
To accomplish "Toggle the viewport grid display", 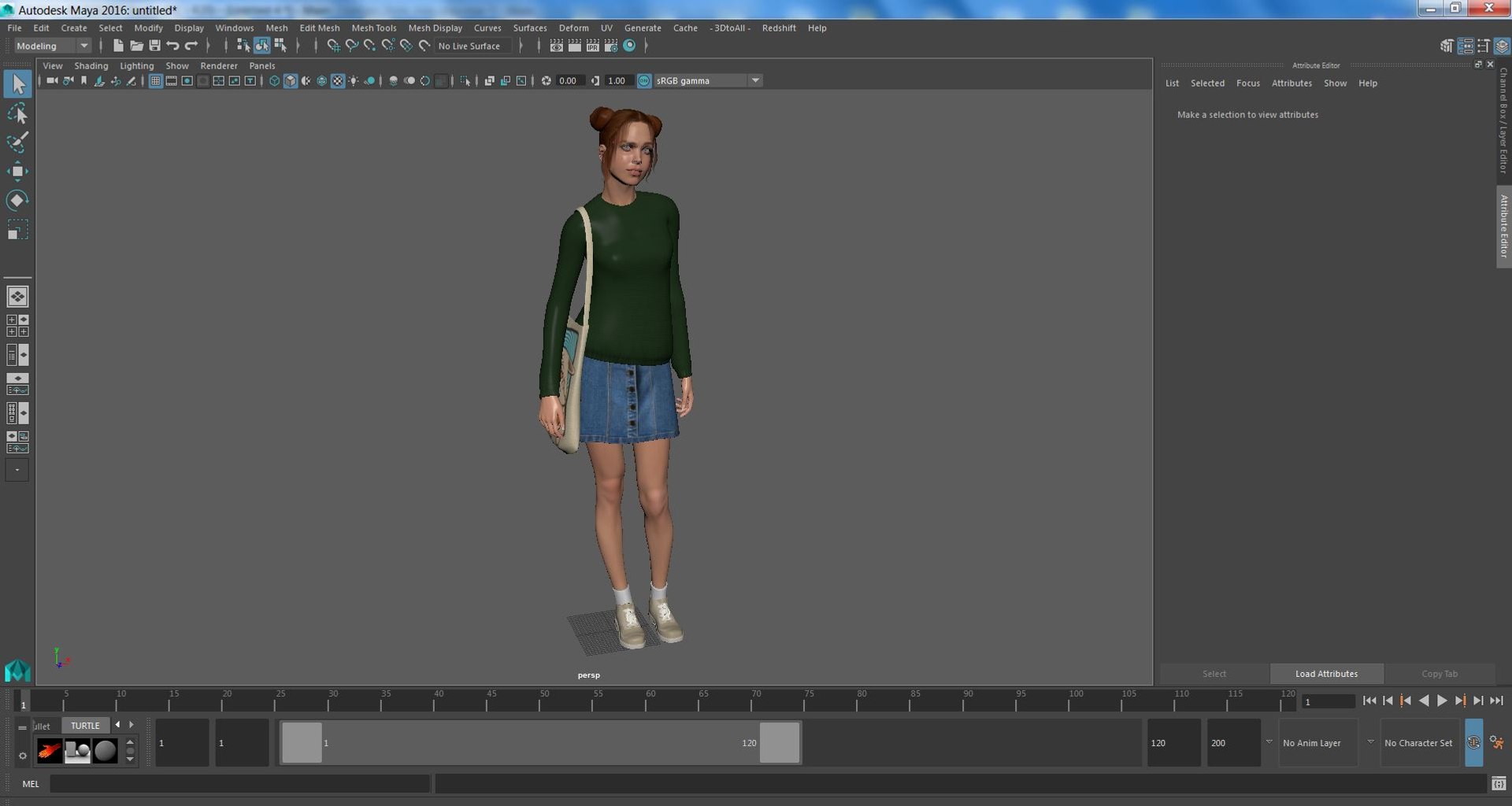I will click(156, 80).
